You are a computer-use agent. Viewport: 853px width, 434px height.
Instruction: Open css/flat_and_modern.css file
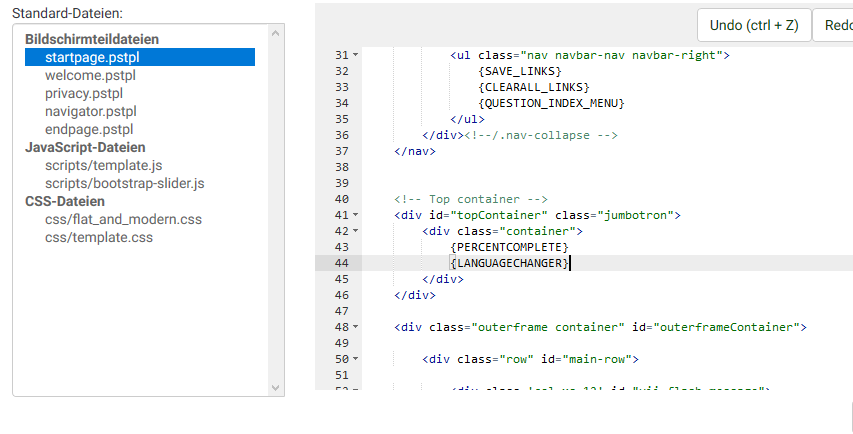[x=123, y=219]
